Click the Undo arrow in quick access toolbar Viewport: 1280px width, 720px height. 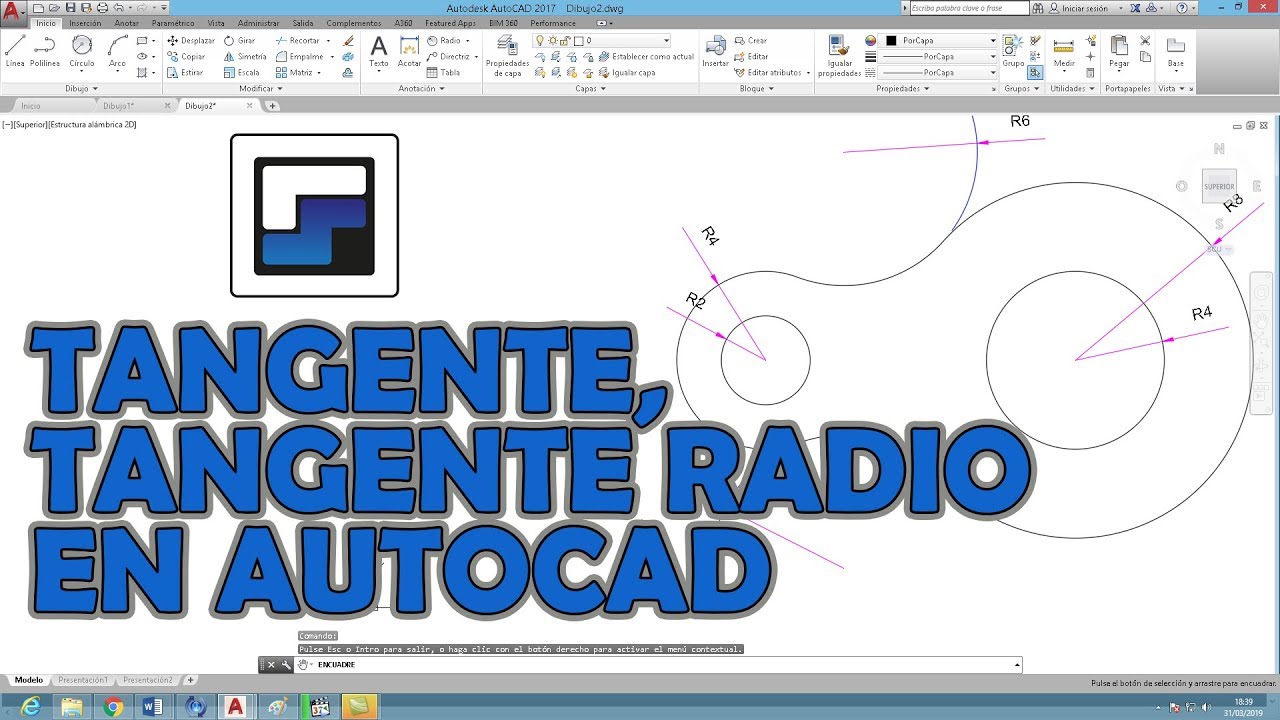click(x=119, y=8)
